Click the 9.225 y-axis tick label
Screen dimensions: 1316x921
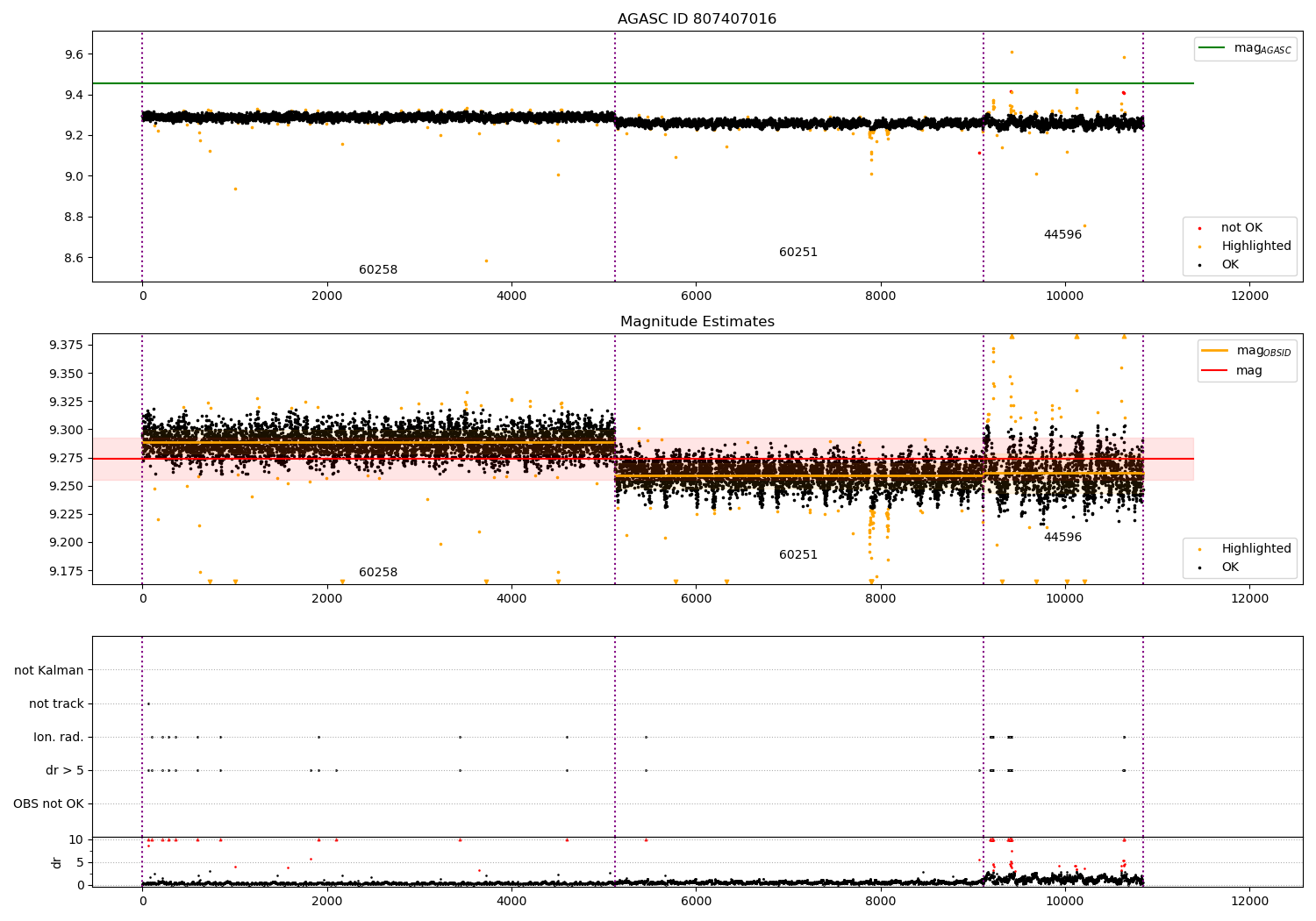(x=67, y=514)
